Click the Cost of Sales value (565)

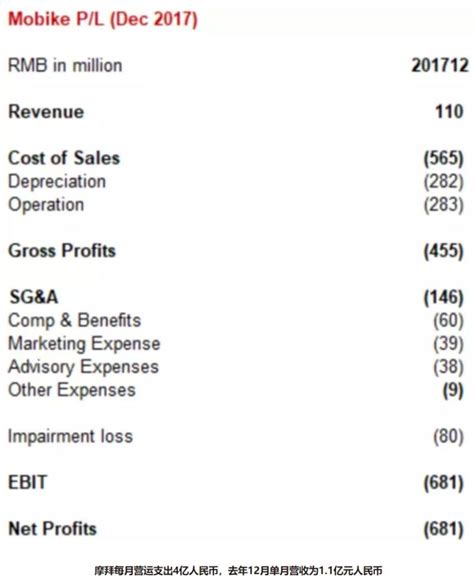coord(443,159)
